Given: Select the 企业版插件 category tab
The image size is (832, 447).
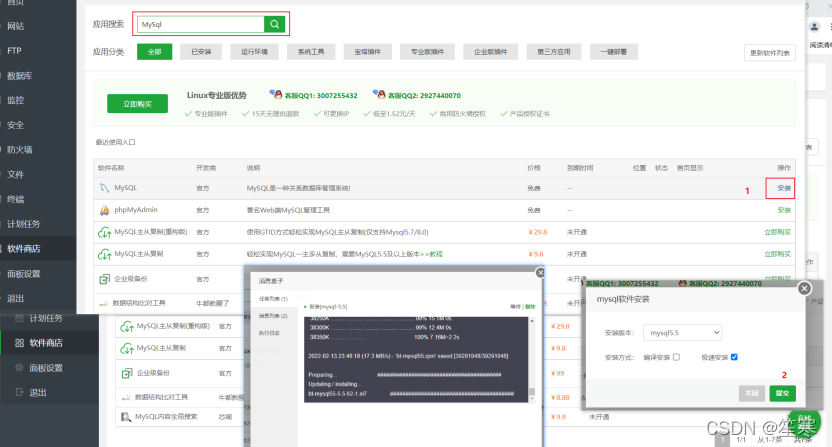Looking at the screenshot, I should pos(490,52).
